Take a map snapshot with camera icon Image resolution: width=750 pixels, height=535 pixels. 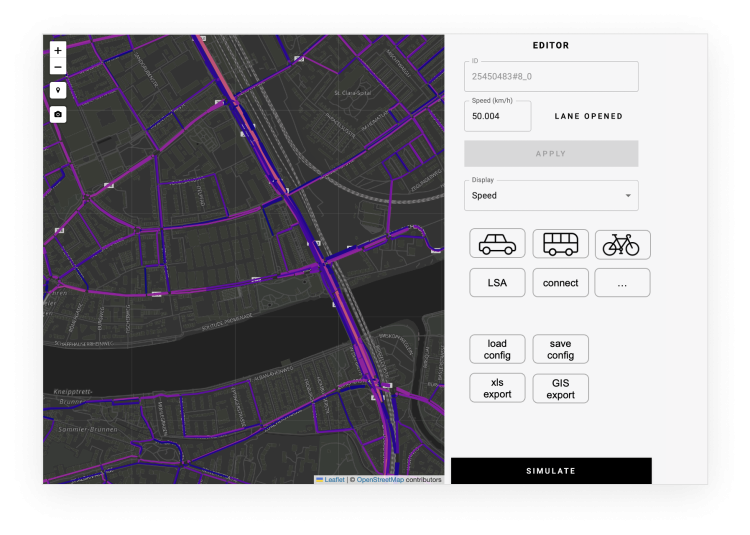coord(58,114)
